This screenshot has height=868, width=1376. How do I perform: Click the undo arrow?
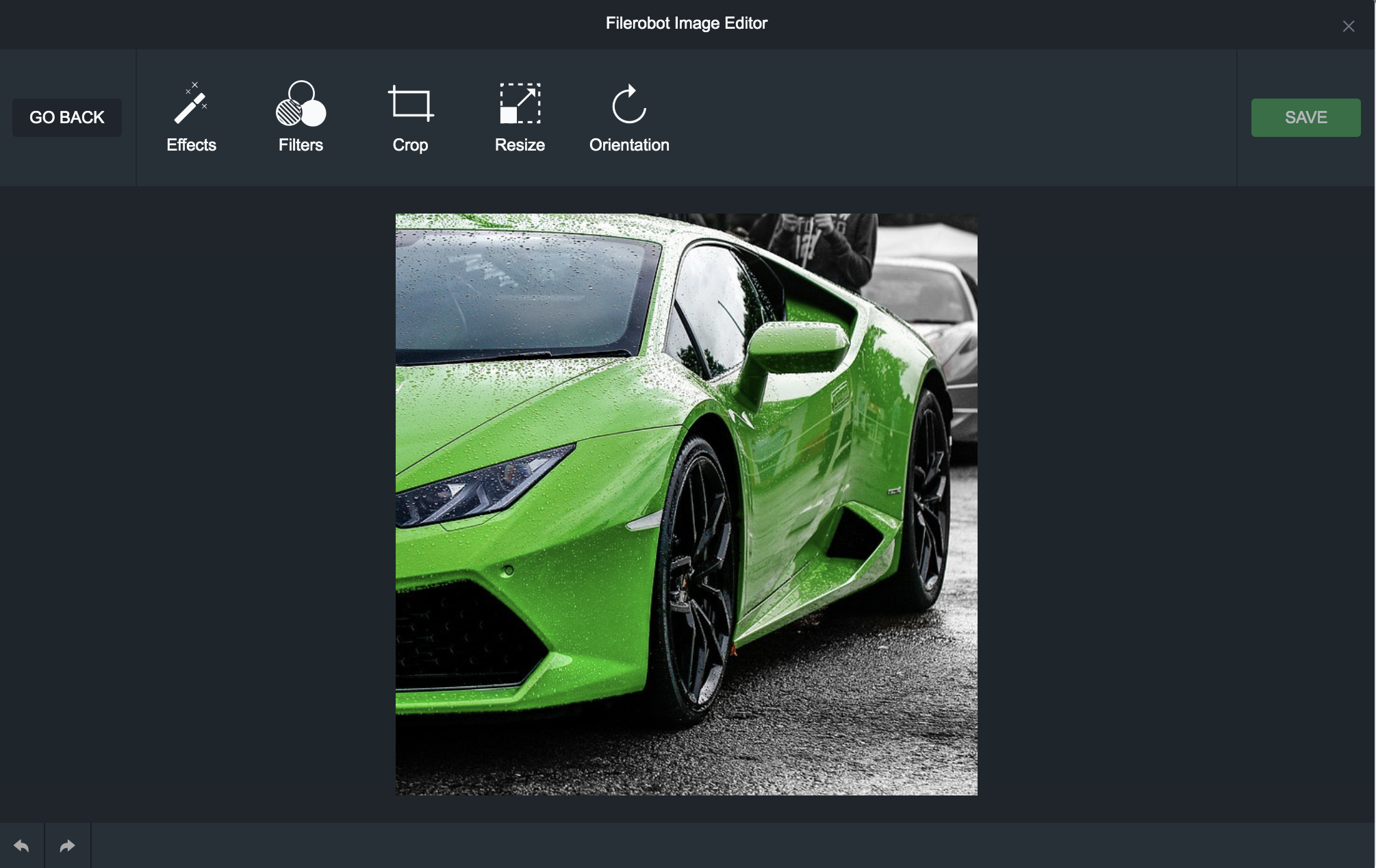22,846
